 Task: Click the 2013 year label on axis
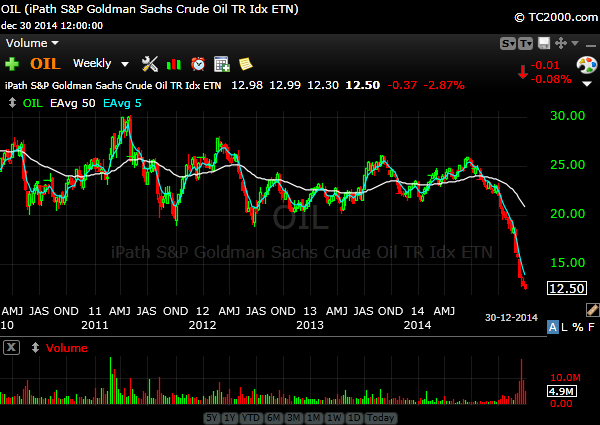click(x=310, y=325)
